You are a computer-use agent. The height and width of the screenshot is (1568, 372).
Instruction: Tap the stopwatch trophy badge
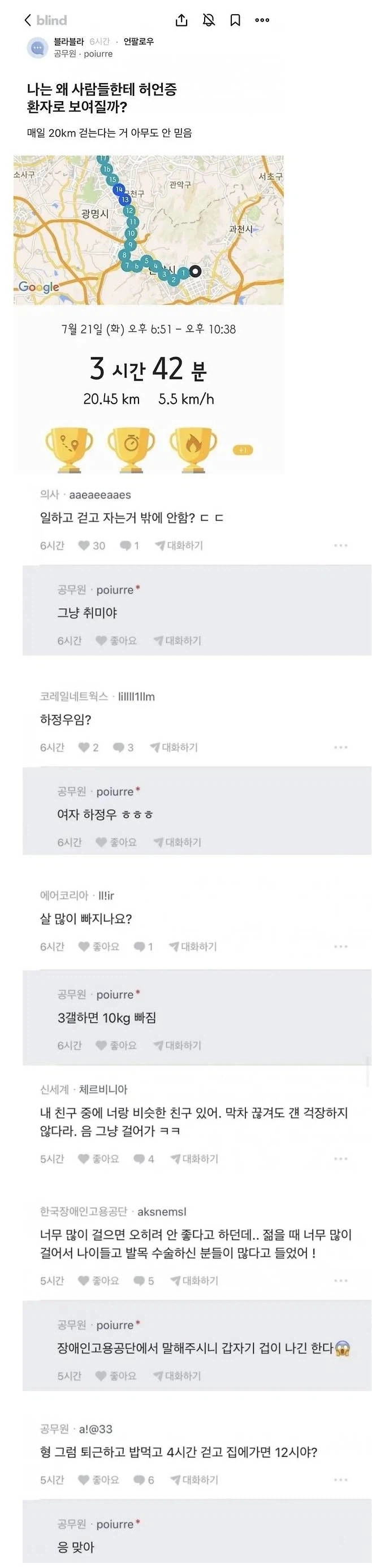coord(131,445)
